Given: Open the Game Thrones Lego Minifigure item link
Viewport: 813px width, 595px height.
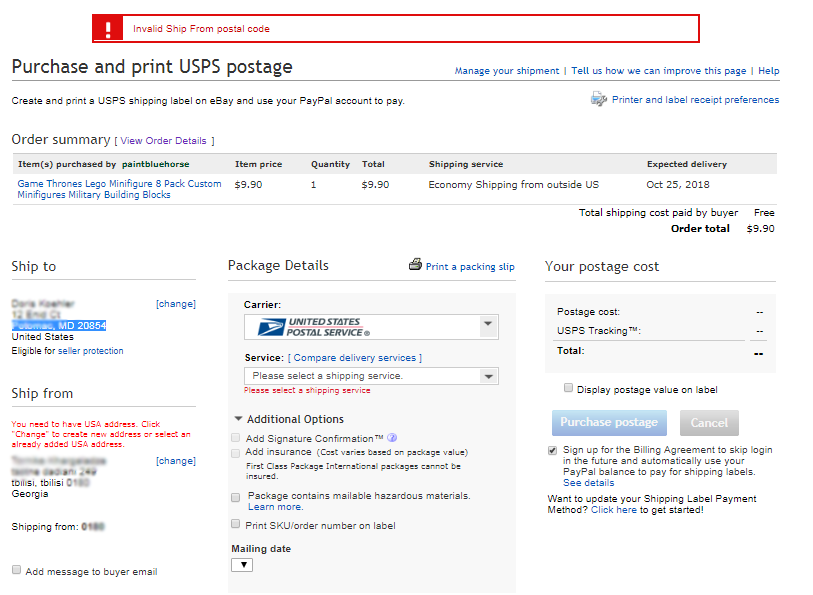Looking at the screenshot, I should (119, 189).
